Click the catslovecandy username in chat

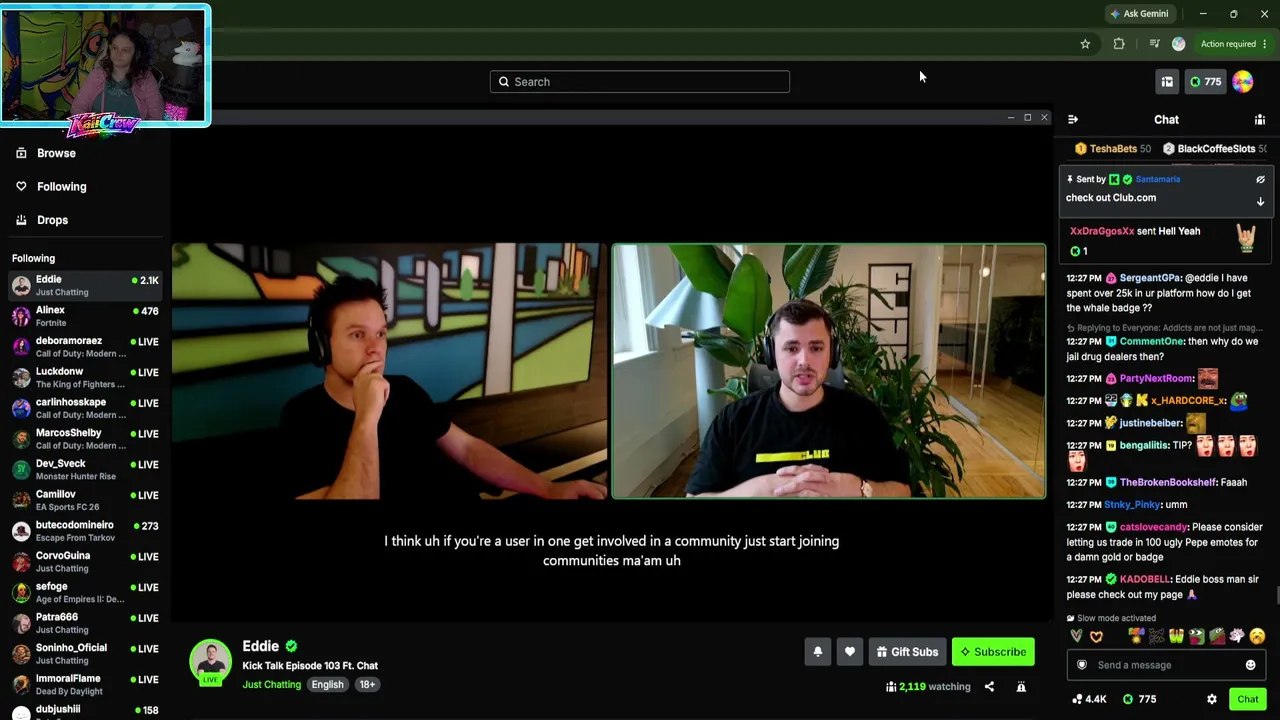1153,527
